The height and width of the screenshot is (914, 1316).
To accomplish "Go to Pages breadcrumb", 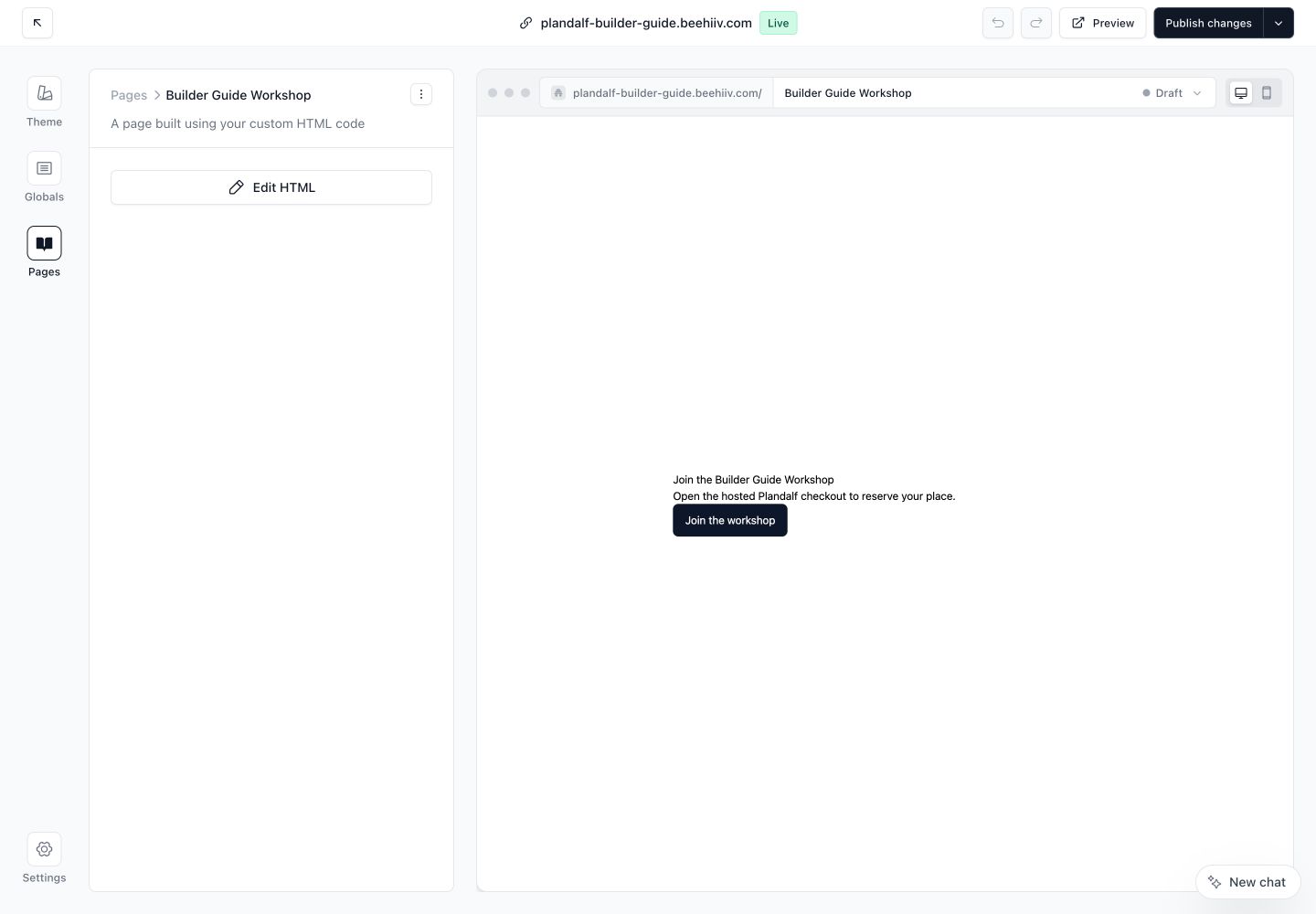I will coord(129,95).
